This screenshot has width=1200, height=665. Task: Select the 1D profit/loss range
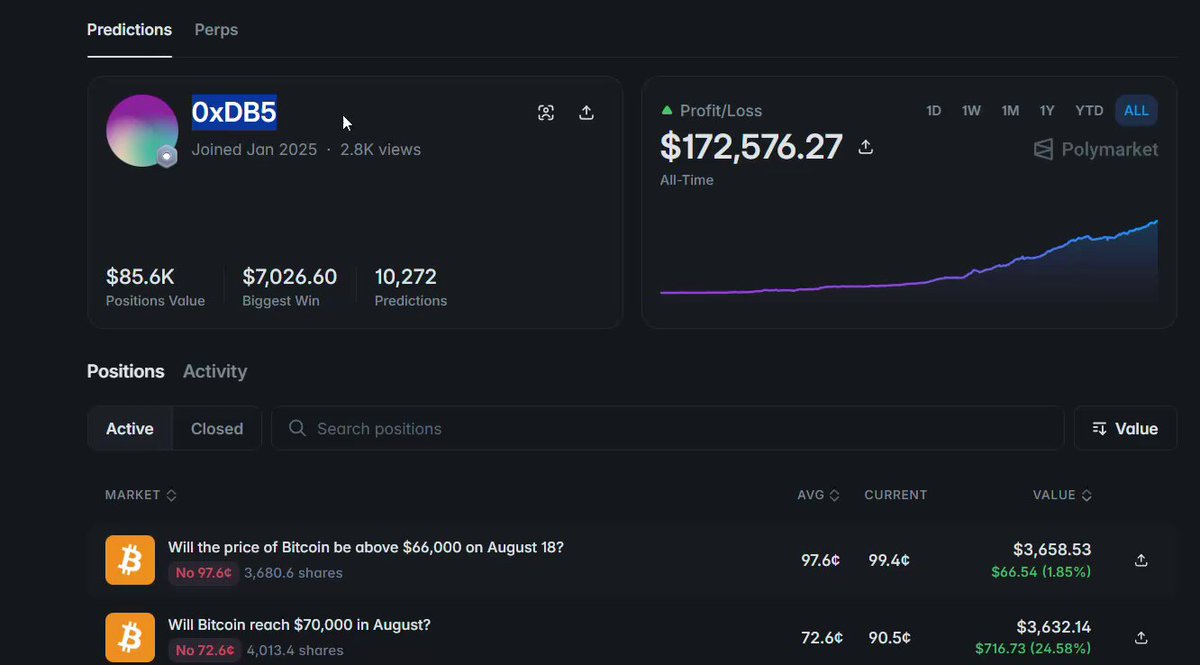[933, 111]
